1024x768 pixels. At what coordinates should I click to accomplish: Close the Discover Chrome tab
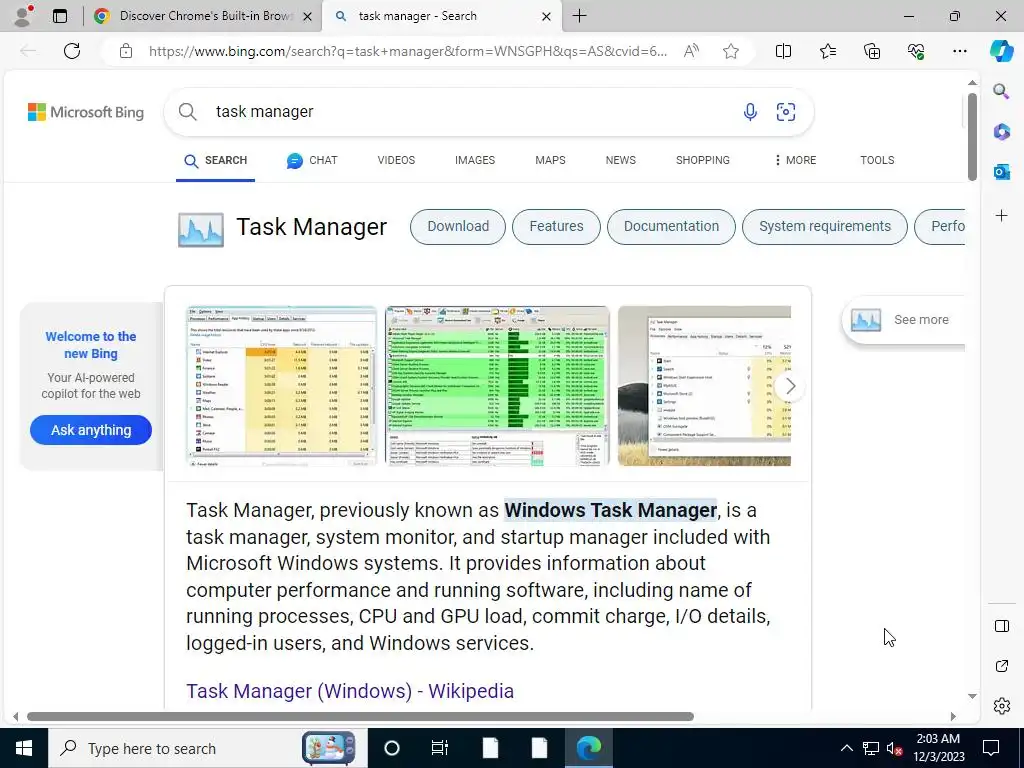307,16
